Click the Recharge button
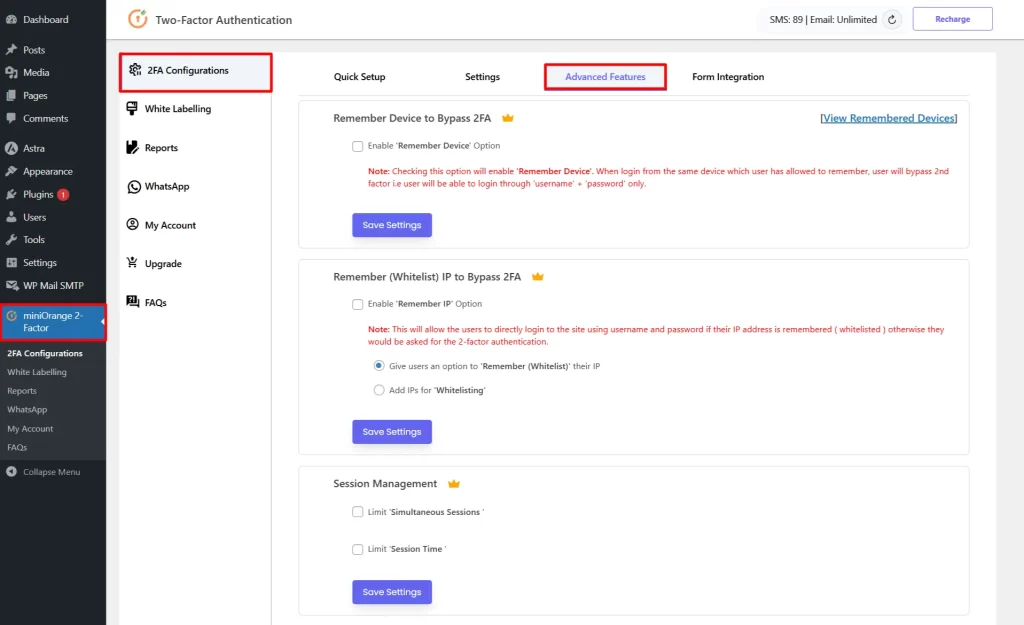1024x625 pixels. click(x=952, y=19)
